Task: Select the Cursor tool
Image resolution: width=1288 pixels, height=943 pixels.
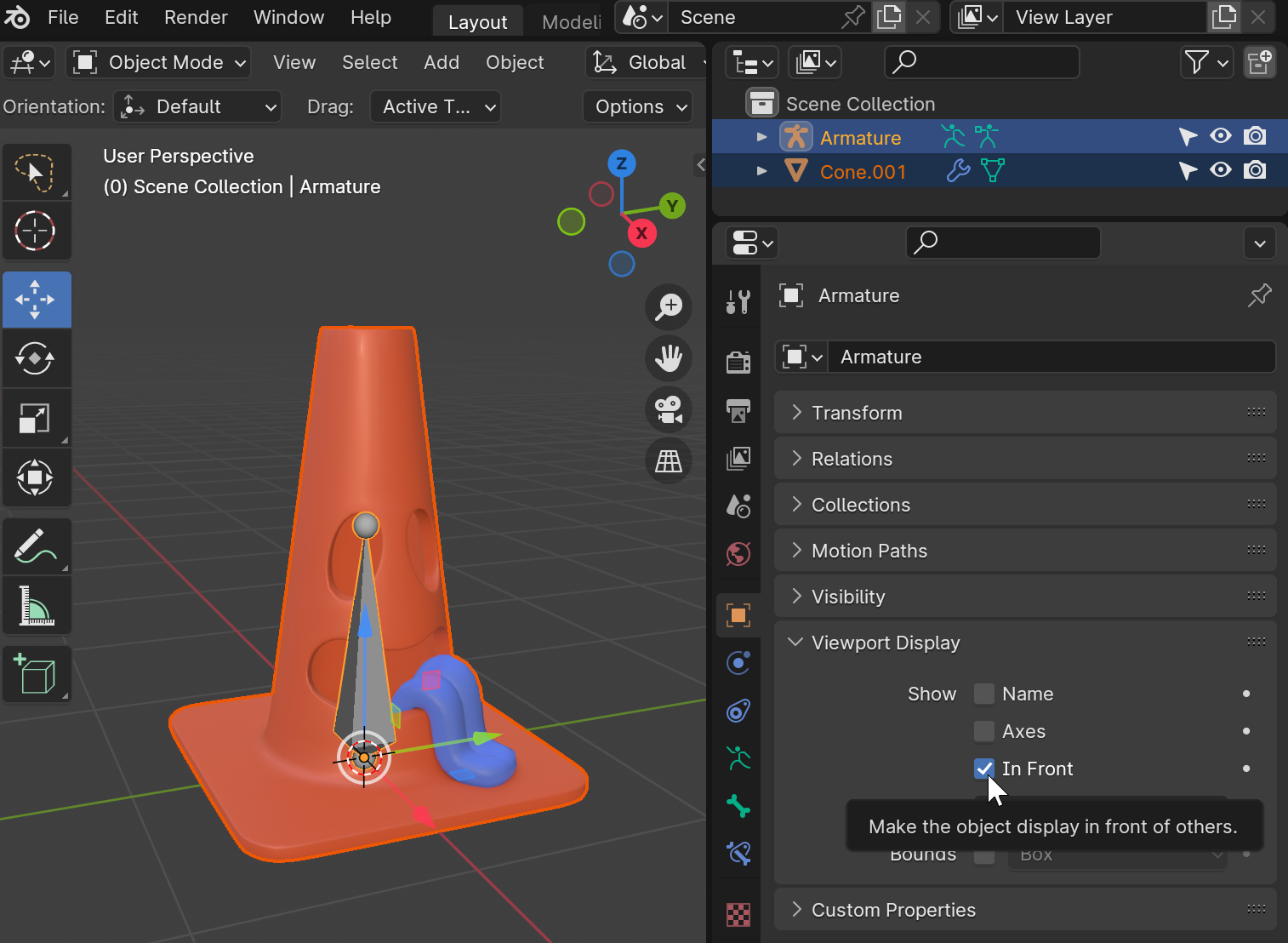Action: 36,231
